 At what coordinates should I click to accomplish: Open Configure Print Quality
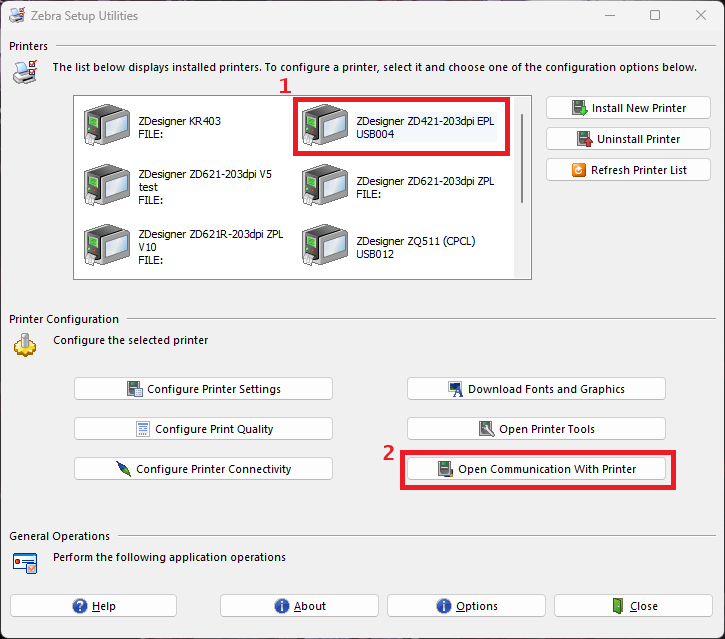[203, 429]
